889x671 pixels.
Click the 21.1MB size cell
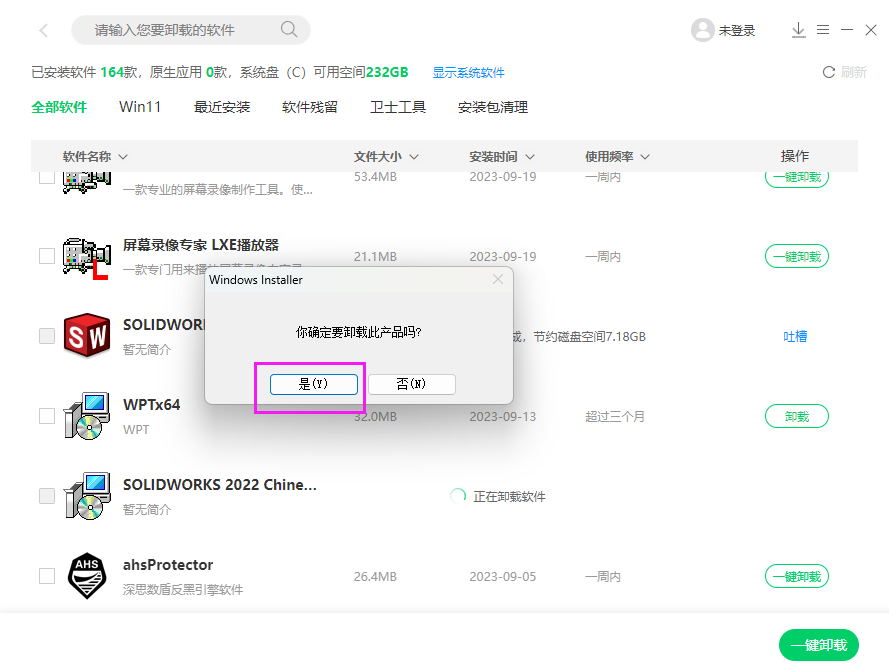375,256
